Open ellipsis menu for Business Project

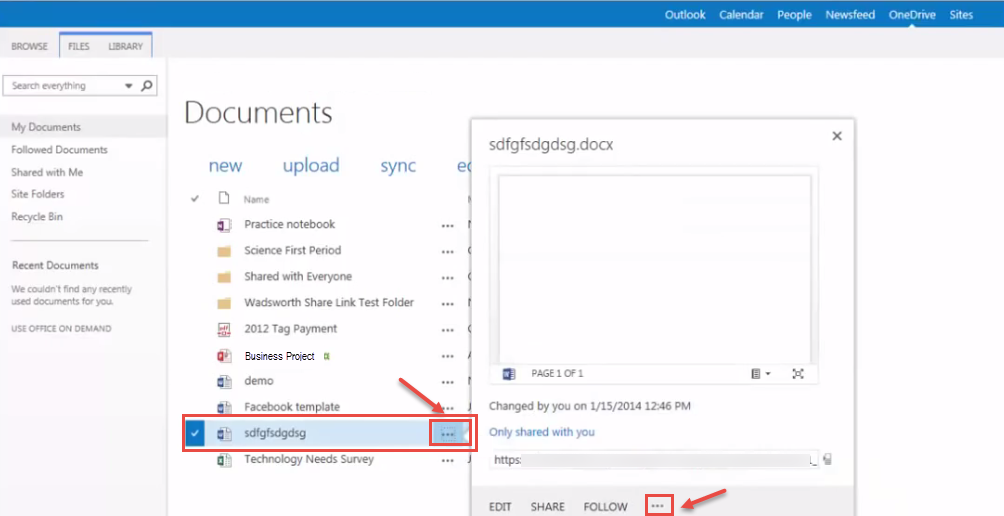[448, 357]
